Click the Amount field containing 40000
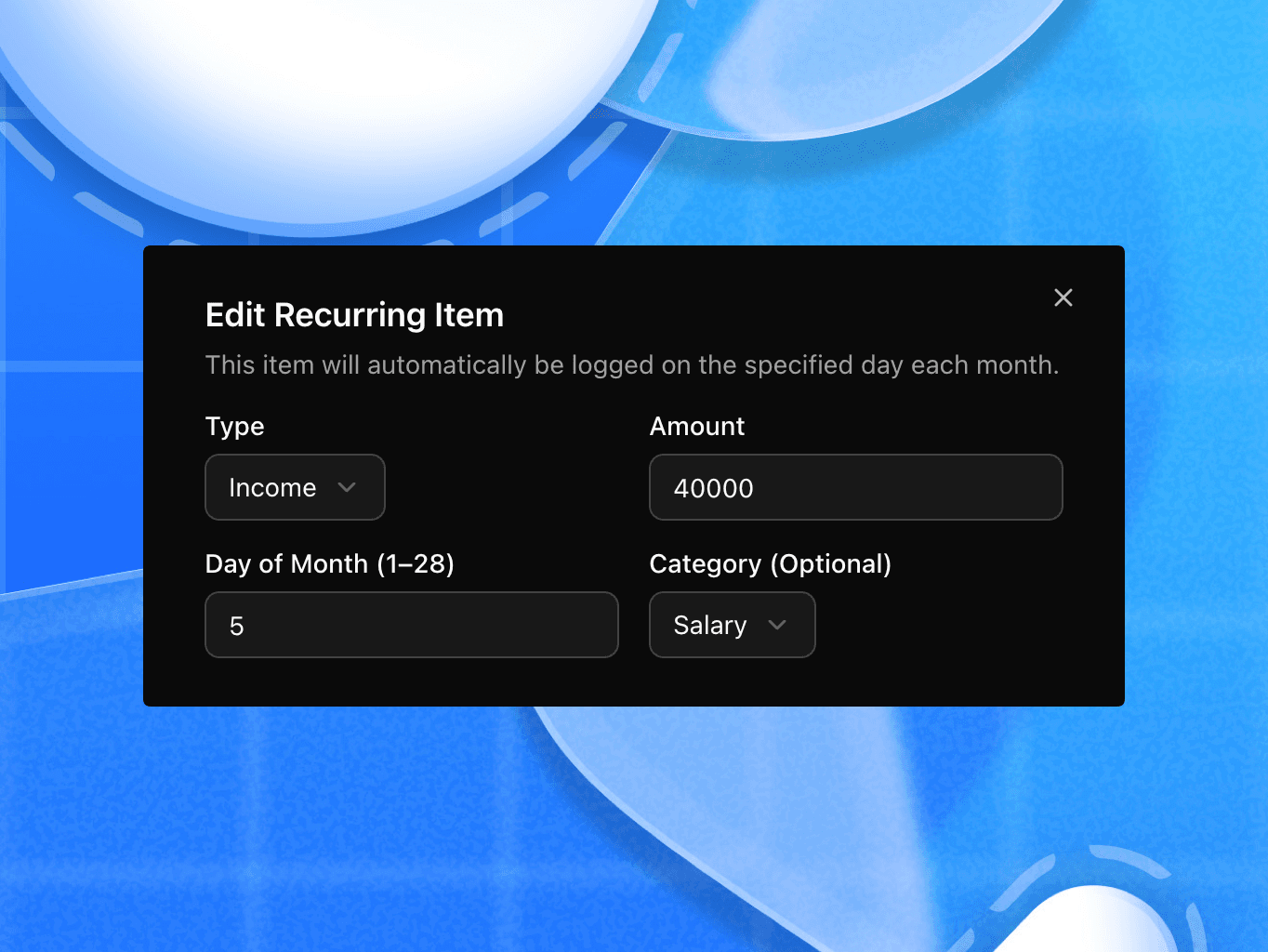 [x=856, y=487]
